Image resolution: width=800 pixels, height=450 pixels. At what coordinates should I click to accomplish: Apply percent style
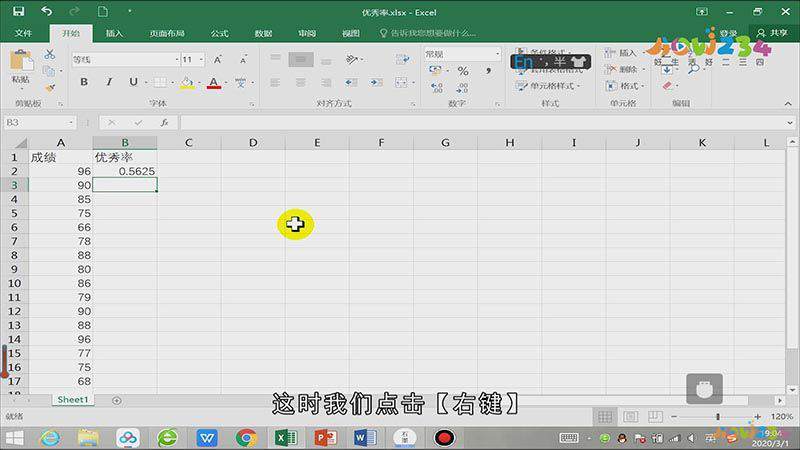463,71
